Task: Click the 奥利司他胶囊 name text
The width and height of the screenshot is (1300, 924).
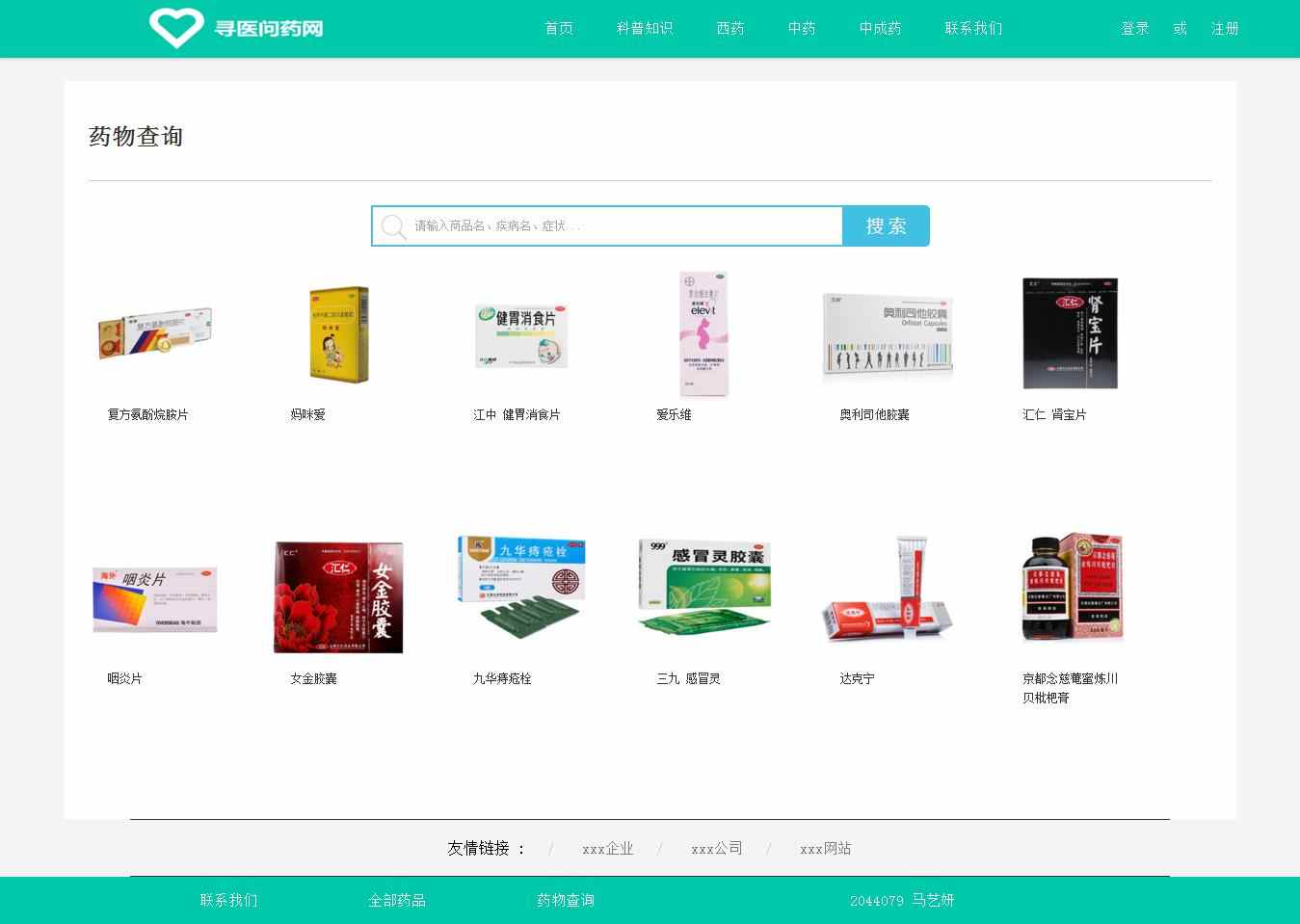Action: 874,414
